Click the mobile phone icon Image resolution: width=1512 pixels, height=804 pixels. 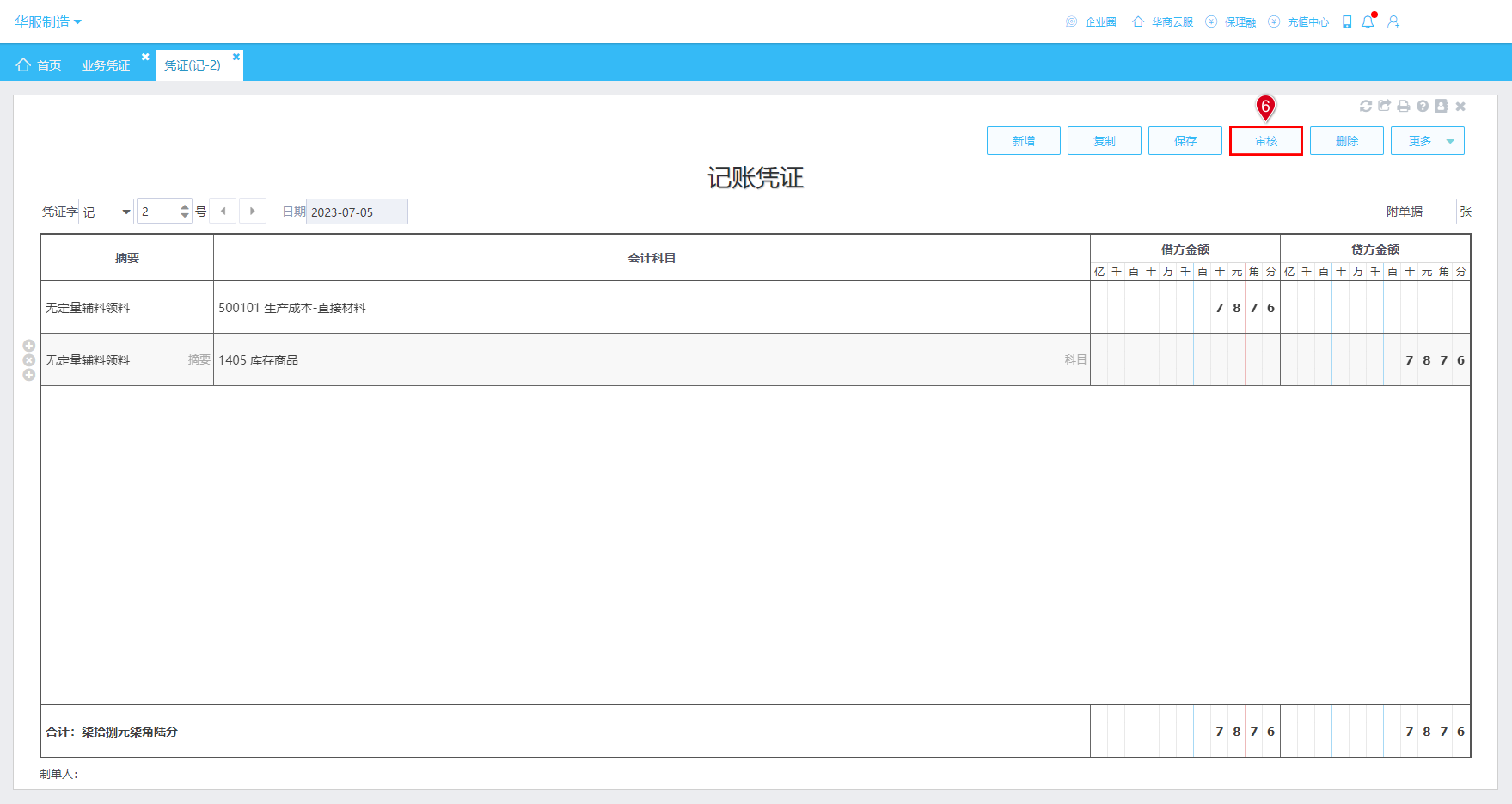pos(1347,21)
